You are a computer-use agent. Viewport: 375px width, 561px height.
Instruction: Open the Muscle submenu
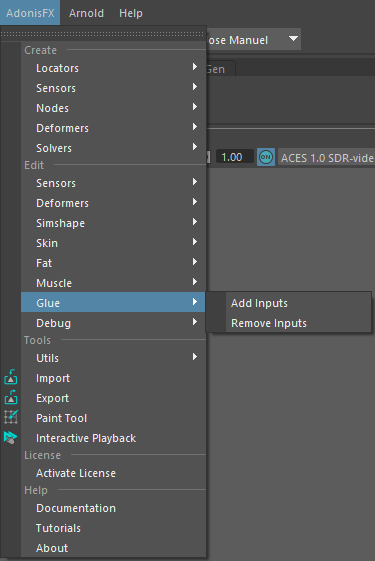(113, 283)
